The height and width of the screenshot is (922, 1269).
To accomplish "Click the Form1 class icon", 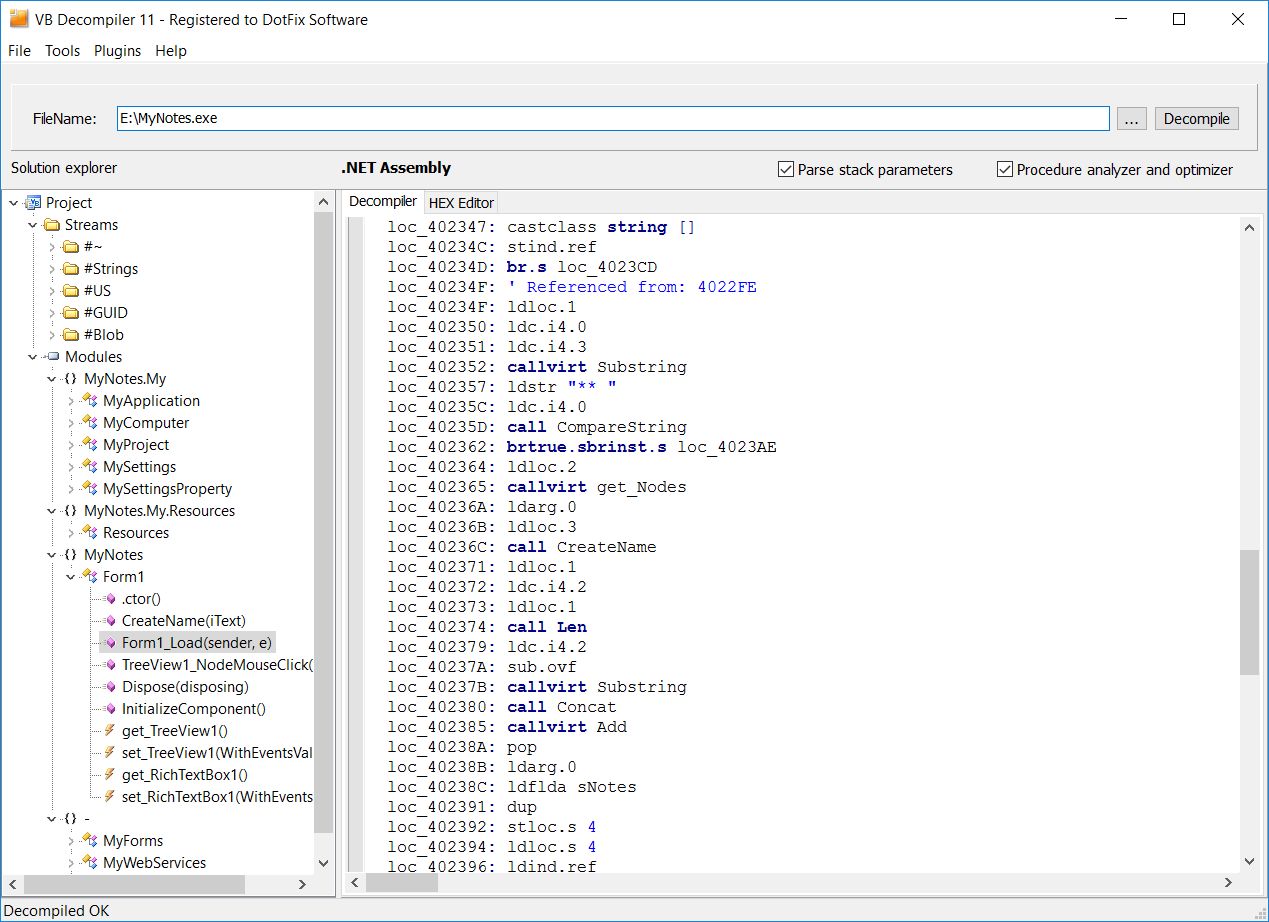I will [90, 577].
